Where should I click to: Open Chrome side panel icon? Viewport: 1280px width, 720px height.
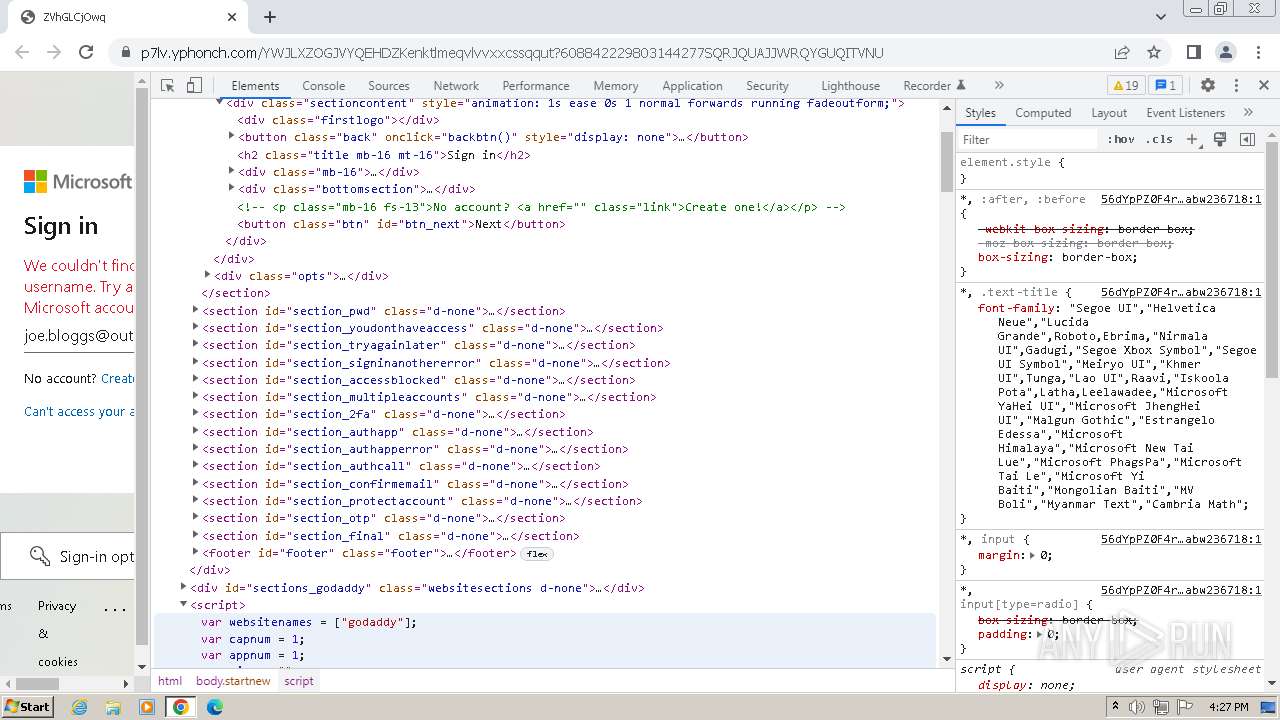1193,53
